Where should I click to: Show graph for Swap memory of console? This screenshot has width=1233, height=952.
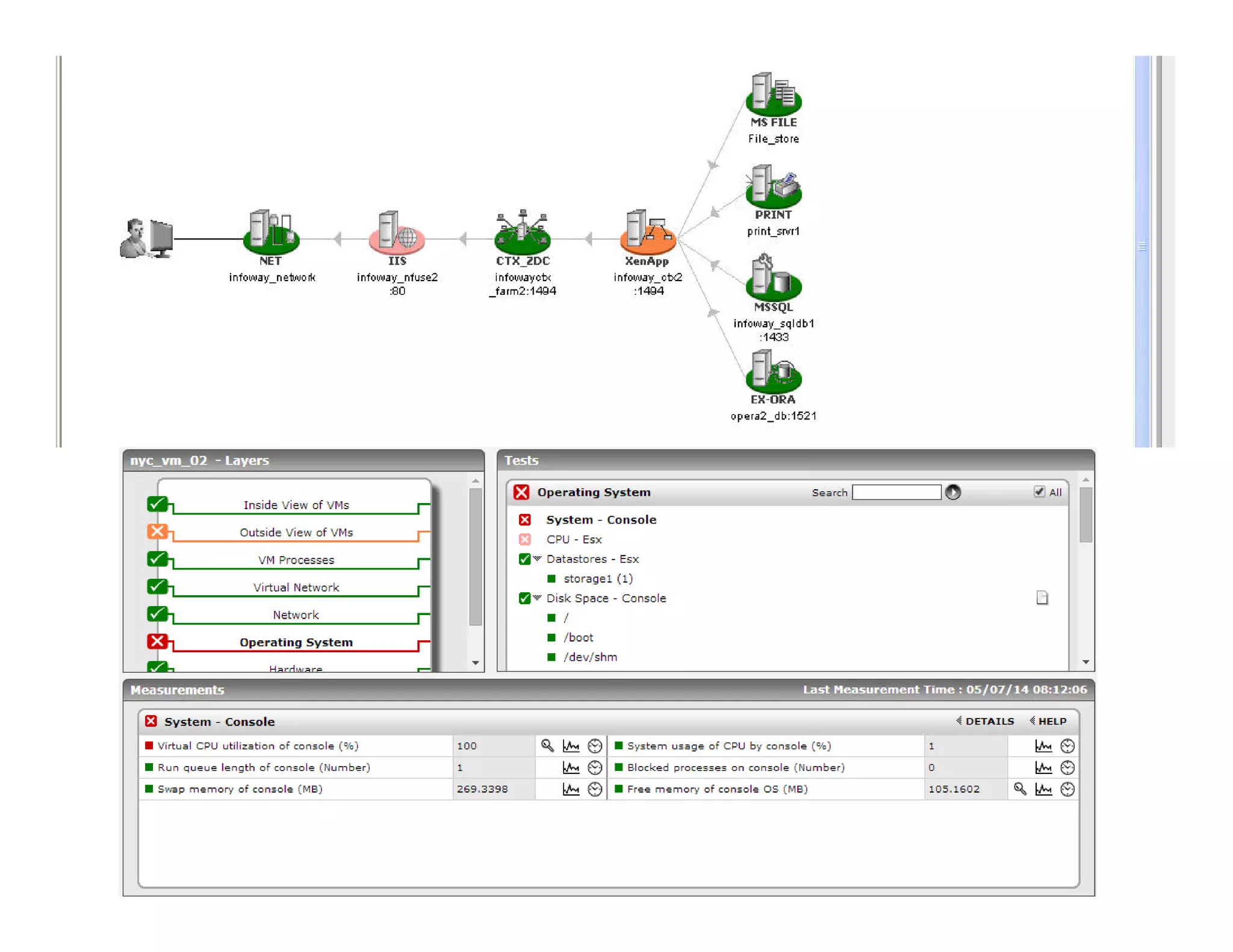(570, 789)
